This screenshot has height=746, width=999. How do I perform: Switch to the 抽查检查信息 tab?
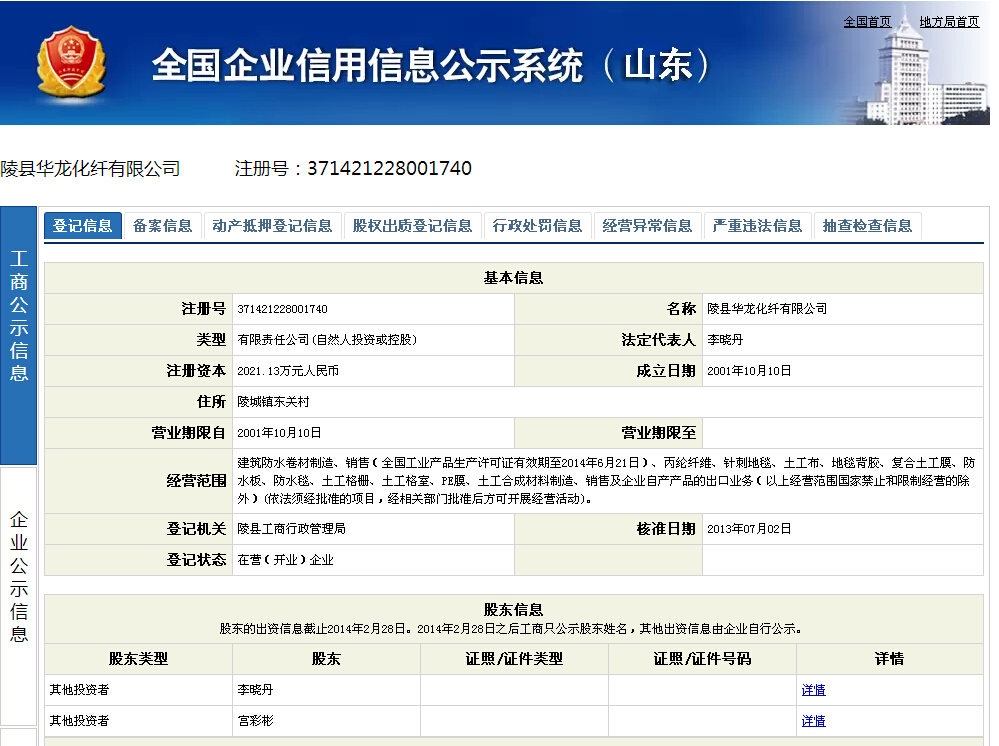coord(867,226)
